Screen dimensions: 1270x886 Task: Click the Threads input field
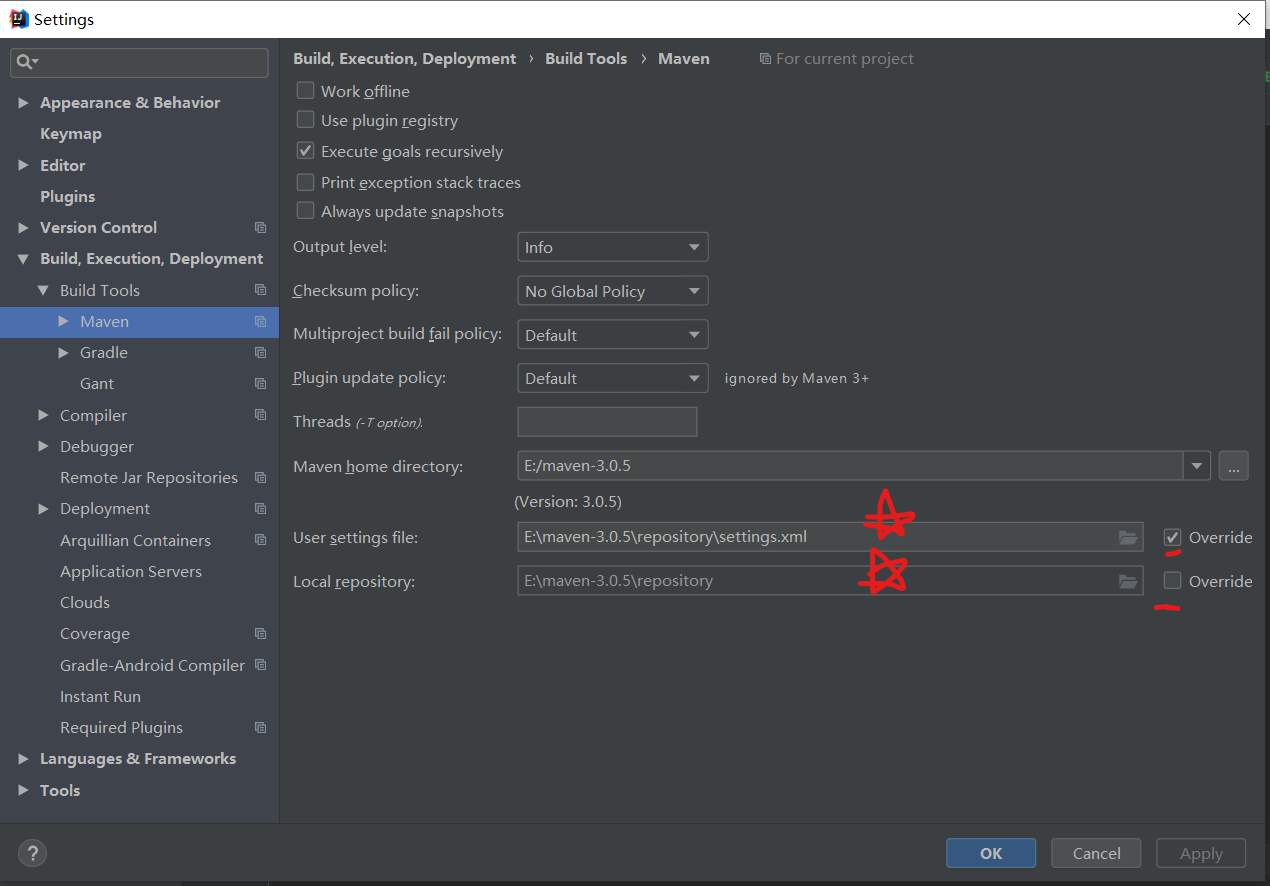(x=607, y=422)
